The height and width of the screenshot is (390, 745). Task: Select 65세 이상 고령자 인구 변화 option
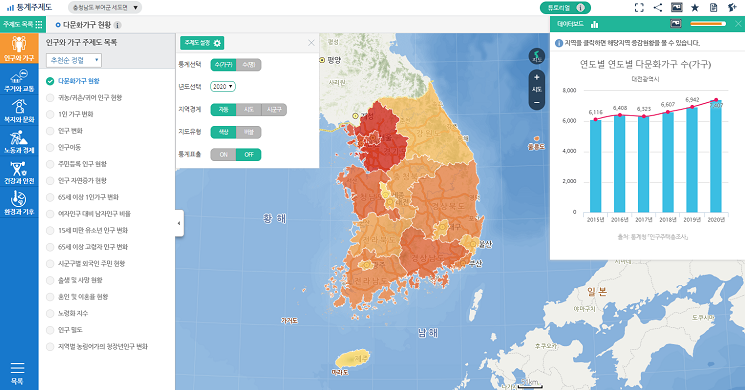(x=50, y=247)
